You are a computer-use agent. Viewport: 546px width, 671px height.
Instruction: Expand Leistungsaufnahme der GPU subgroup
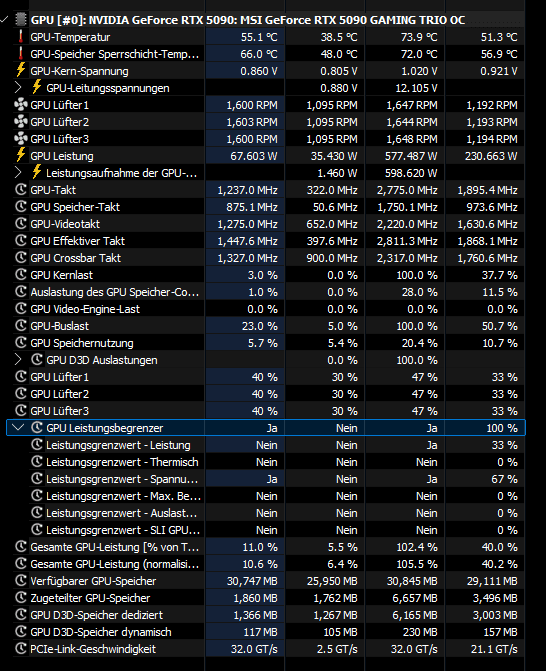coord(18,173)
